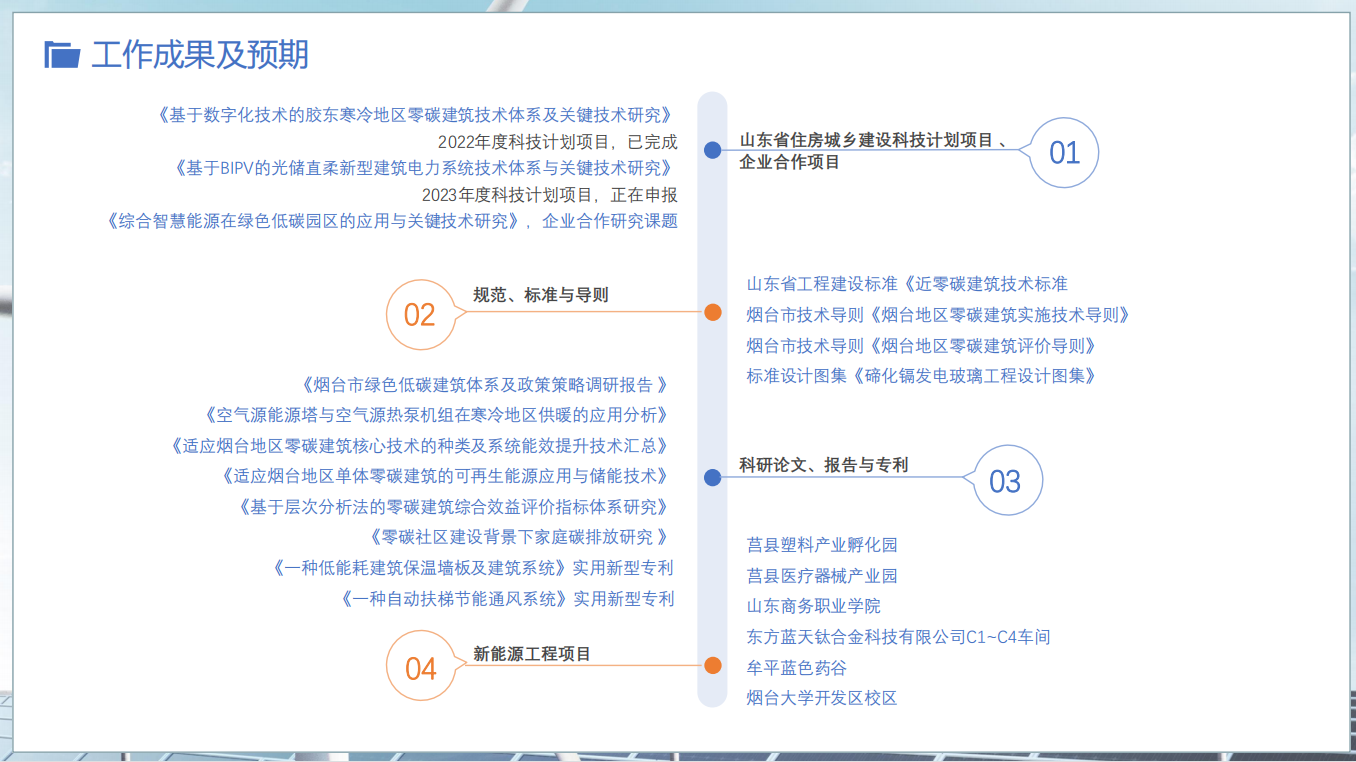The height and width of the screenshot is (762, 1356).
Task: Click the text 莒县塑料产业孵化园
Action: pyautogui.click(x=822, y=545)
